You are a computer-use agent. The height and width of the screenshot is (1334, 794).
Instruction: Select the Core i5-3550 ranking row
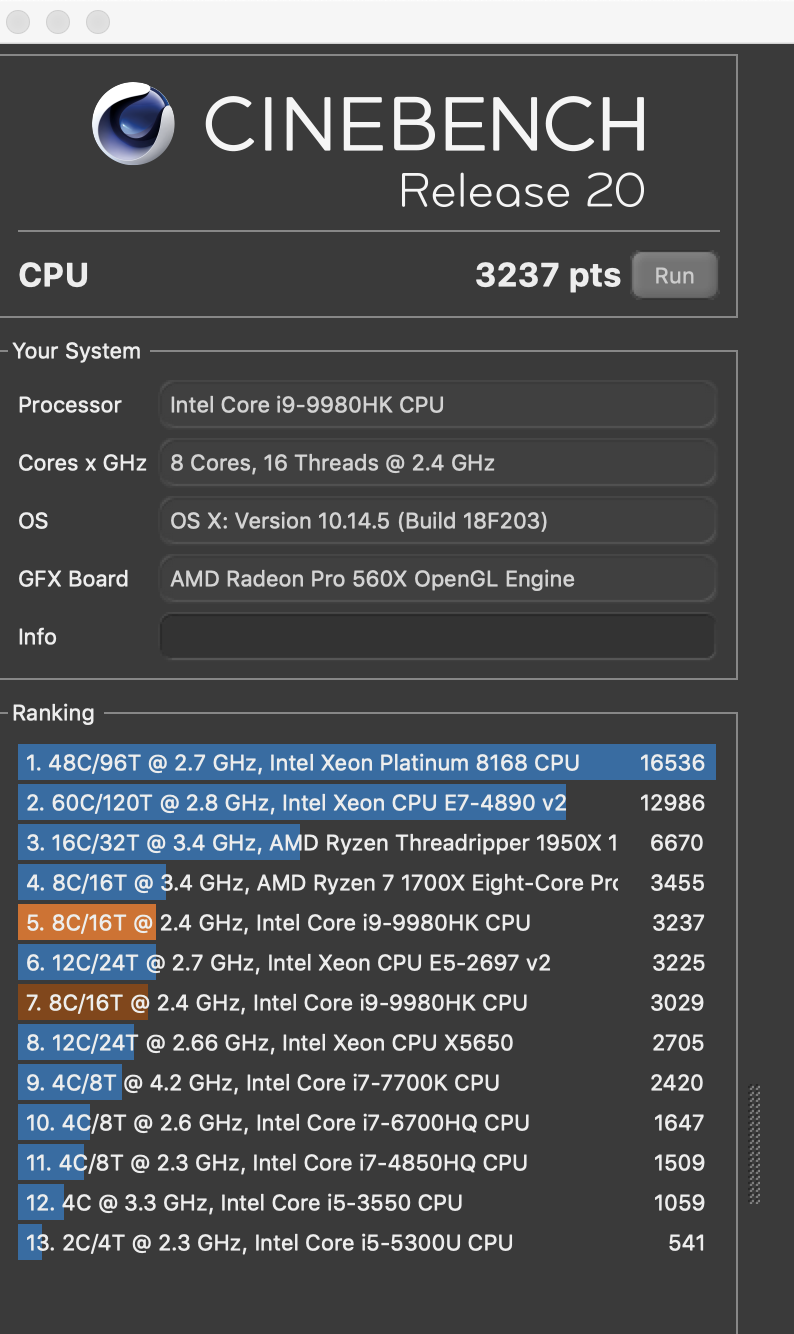[366, 1203]
